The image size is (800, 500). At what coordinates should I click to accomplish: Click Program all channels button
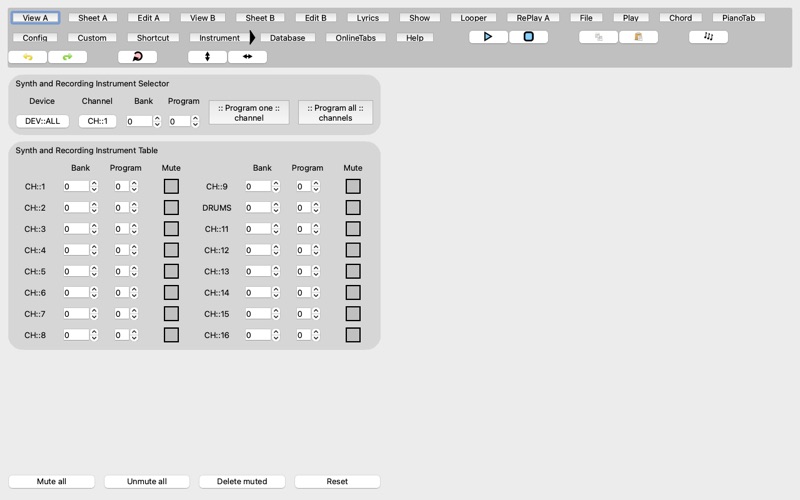point(335,113)
